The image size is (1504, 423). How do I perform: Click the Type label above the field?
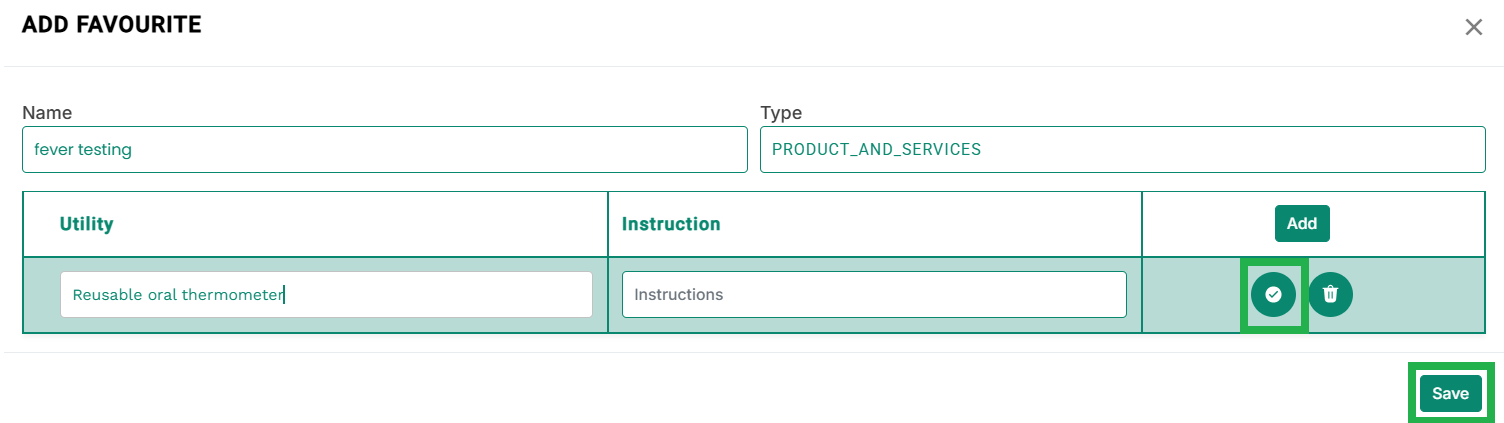[781, 113]
